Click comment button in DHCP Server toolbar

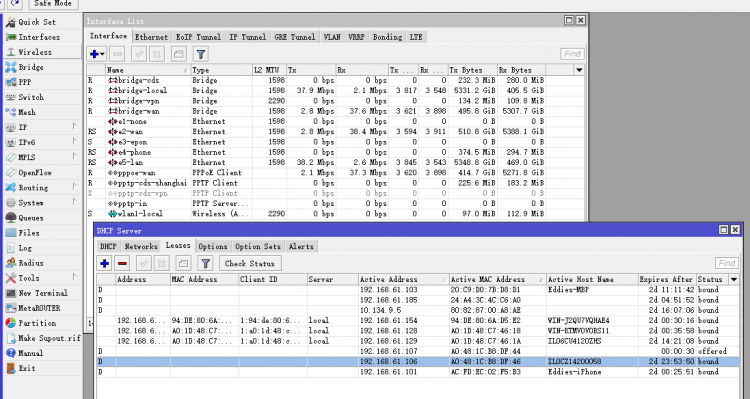[183, 263]
